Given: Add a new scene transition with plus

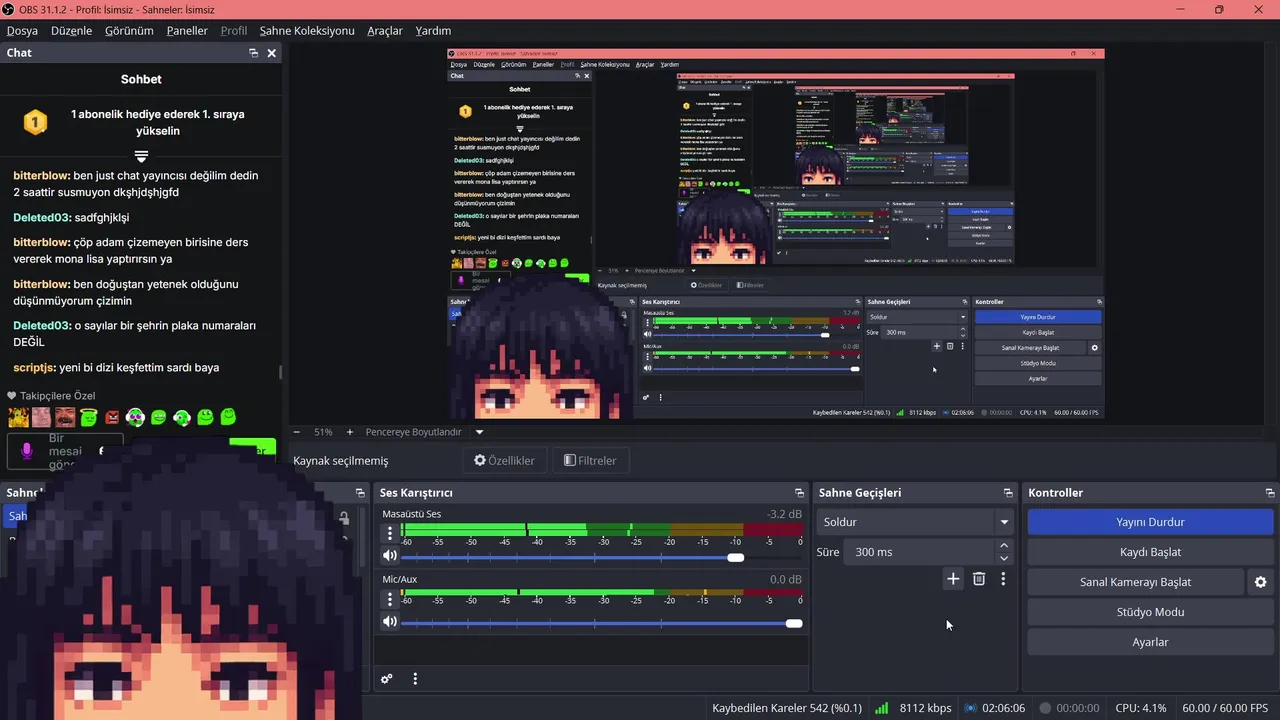Looking at the screenshot, I should tap(953, 579).
